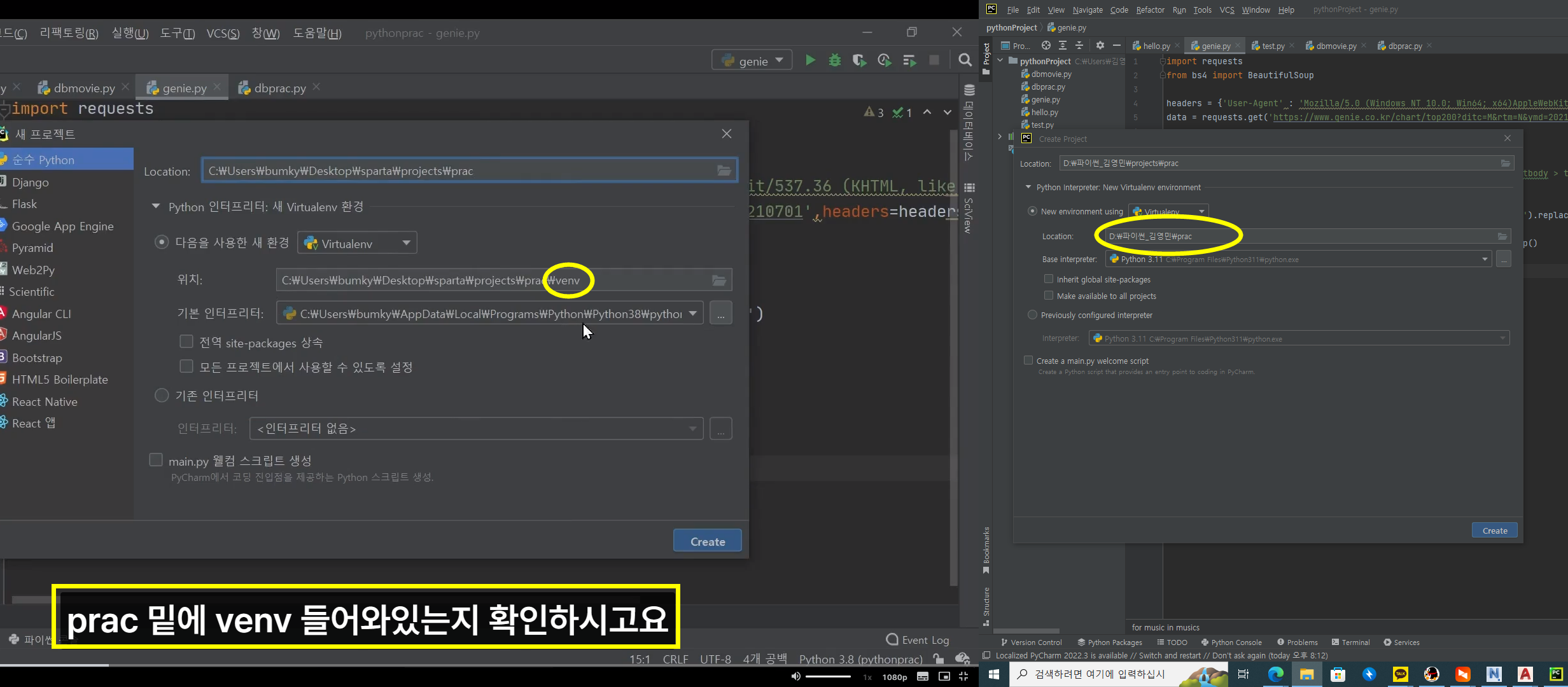1568x687 pixels.
Task: Open the Refactor menu in PyCharm
Action: point(1150,10)
